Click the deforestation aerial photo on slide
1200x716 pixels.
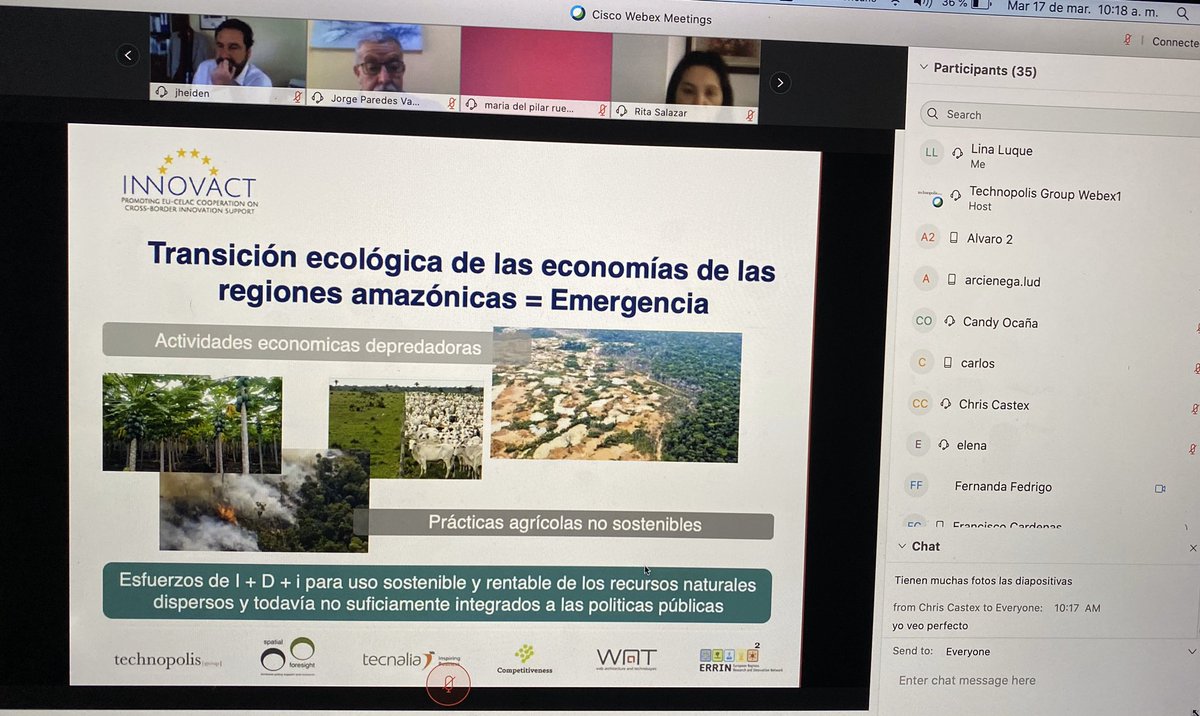coord(616,394)
